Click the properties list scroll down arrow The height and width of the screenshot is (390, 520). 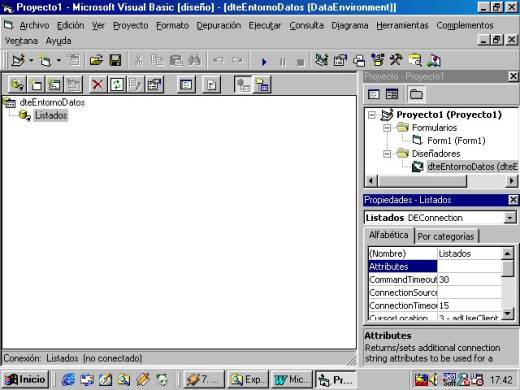507,313
